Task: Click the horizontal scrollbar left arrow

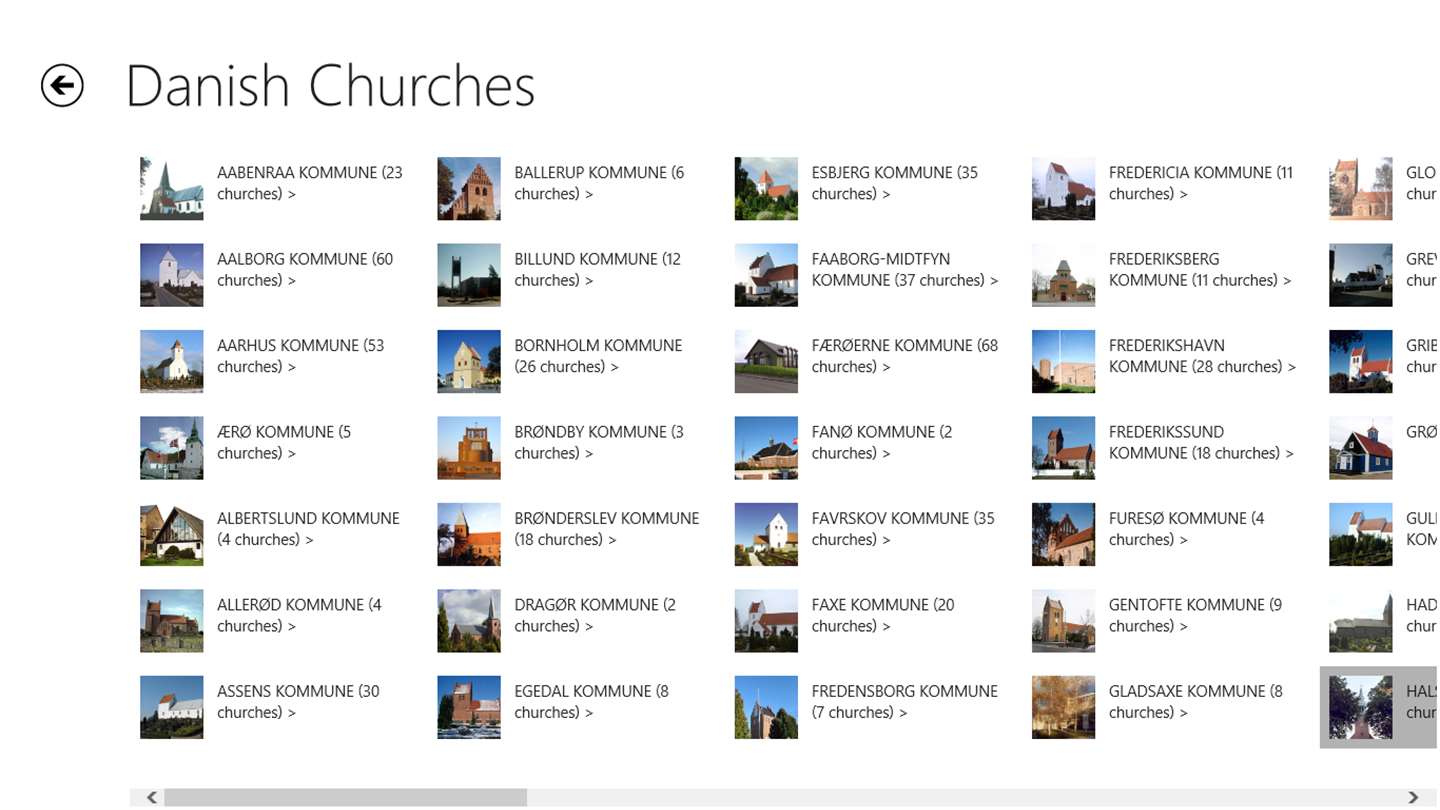Action: coord(152,797)
